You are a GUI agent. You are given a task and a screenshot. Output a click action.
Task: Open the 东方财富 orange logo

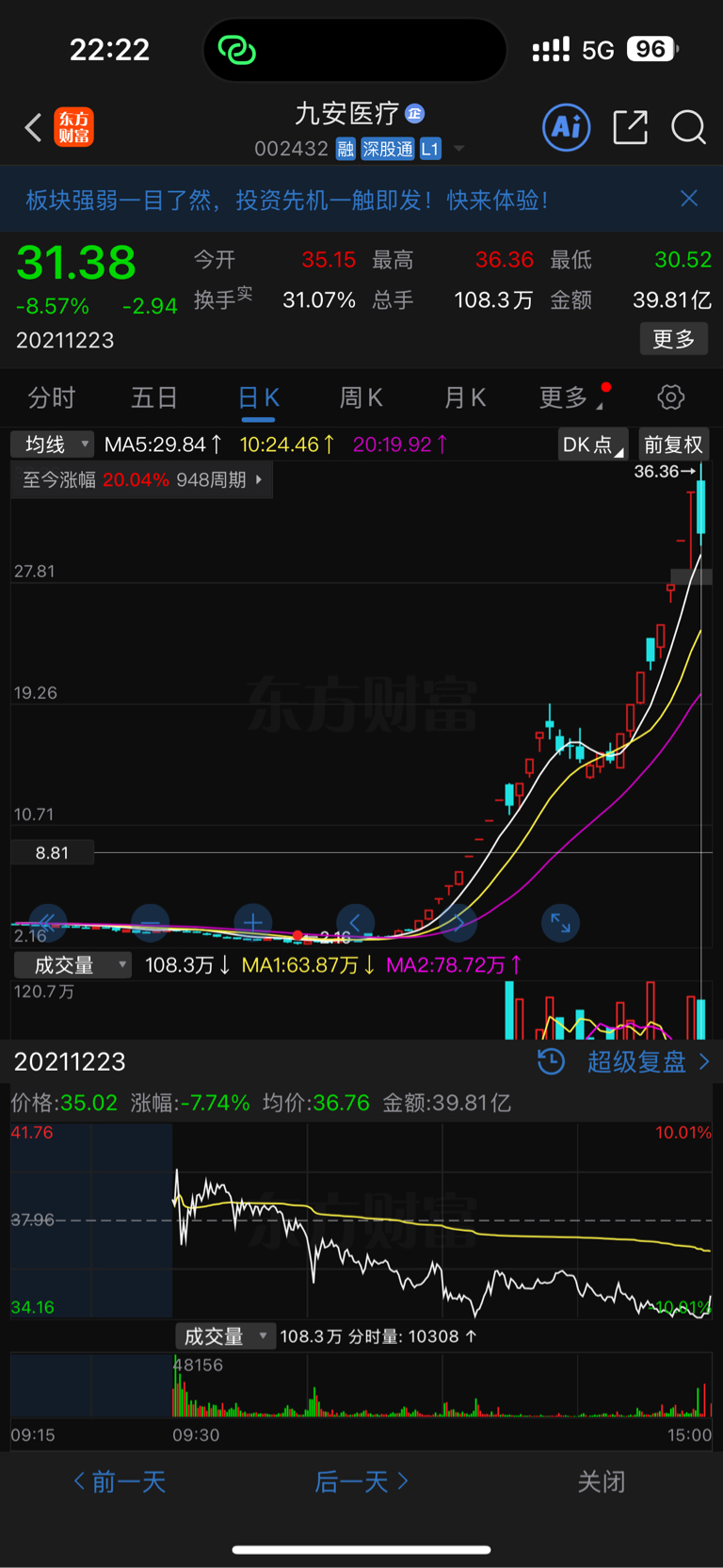pos(74,127)
